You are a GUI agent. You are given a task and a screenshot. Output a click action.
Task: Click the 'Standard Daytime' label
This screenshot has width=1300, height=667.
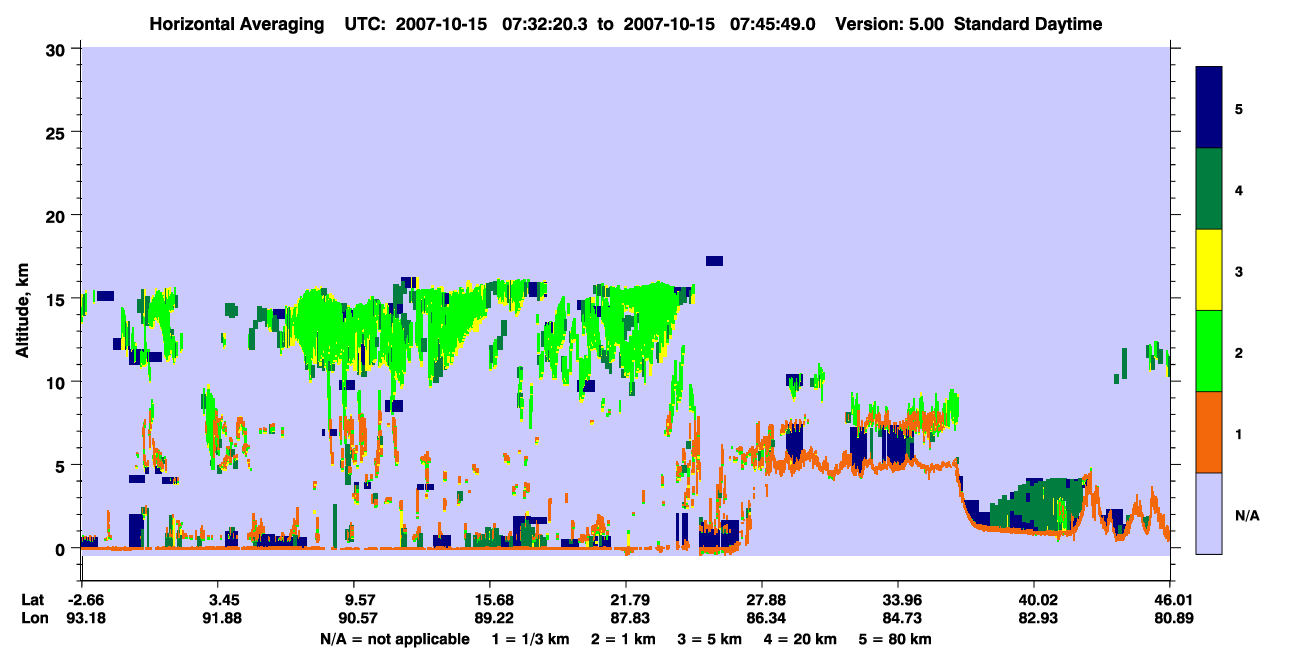coord(1028,24)
